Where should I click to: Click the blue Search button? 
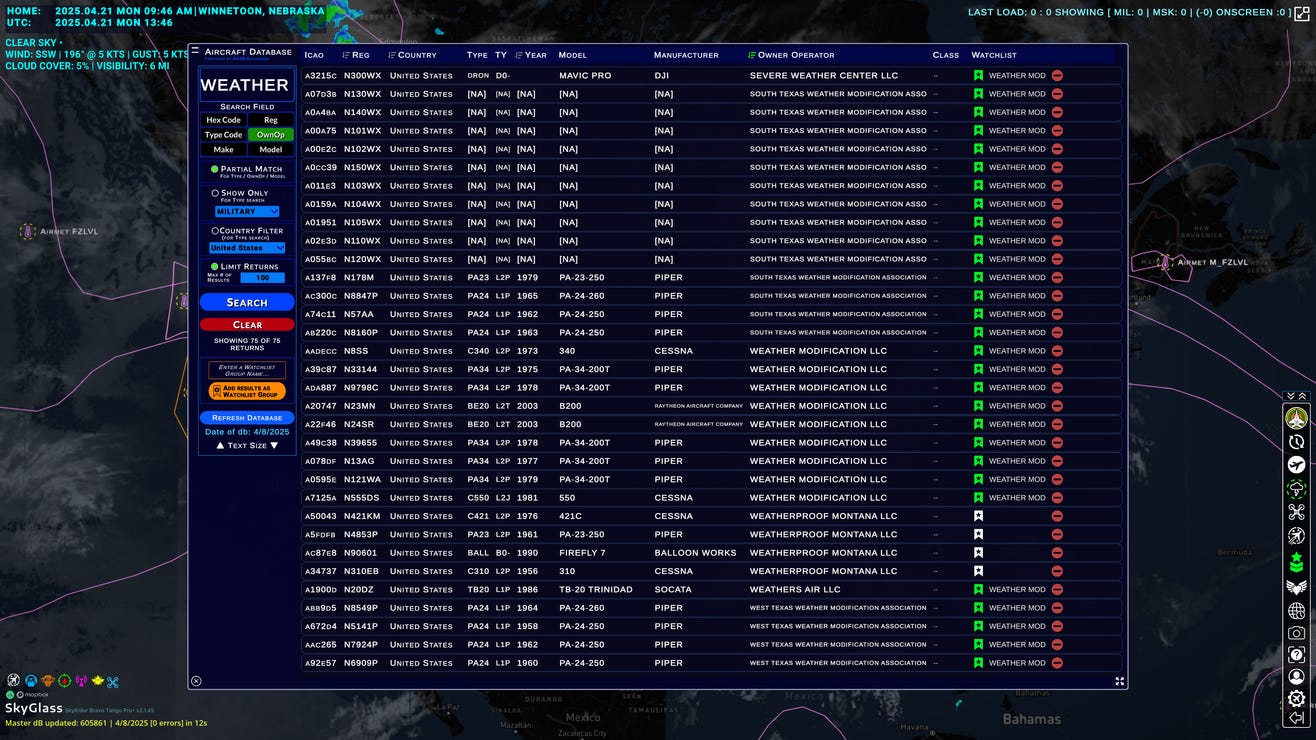(x=247, y=302)
